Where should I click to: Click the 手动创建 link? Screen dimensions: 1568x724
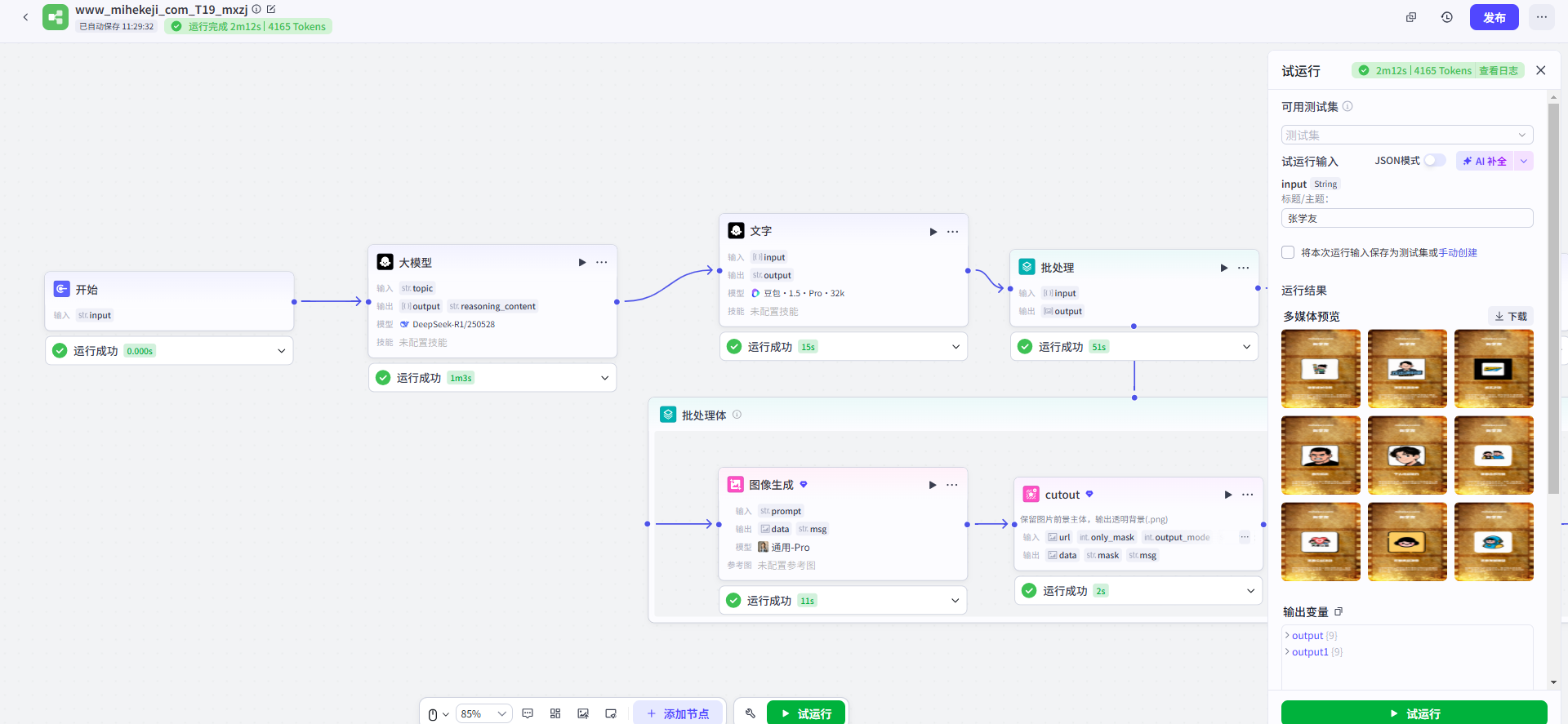(x=1458, y=253)
